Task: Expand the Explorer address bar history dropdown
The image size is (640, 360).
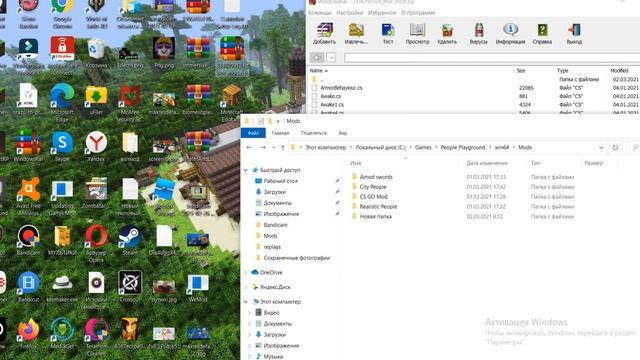Action: [601, 147]
